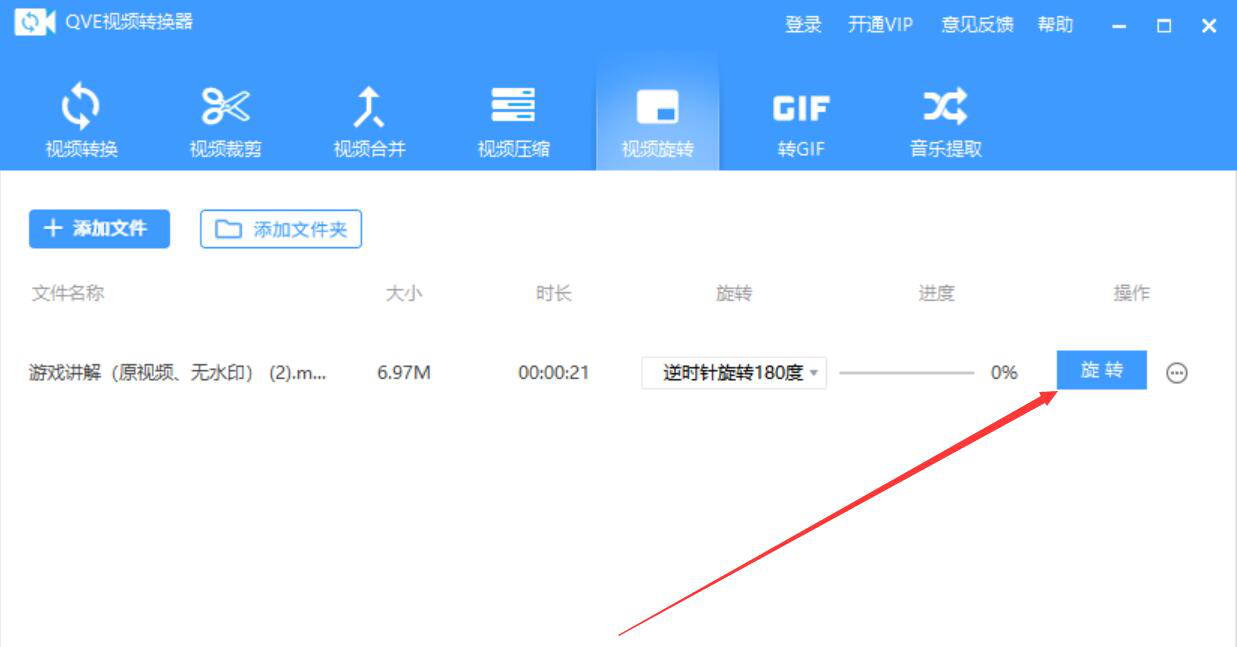The height and width of the screenshot is (647, 1237).
Task: Open 意见反馈 feedback
Action: pos(977,25)
